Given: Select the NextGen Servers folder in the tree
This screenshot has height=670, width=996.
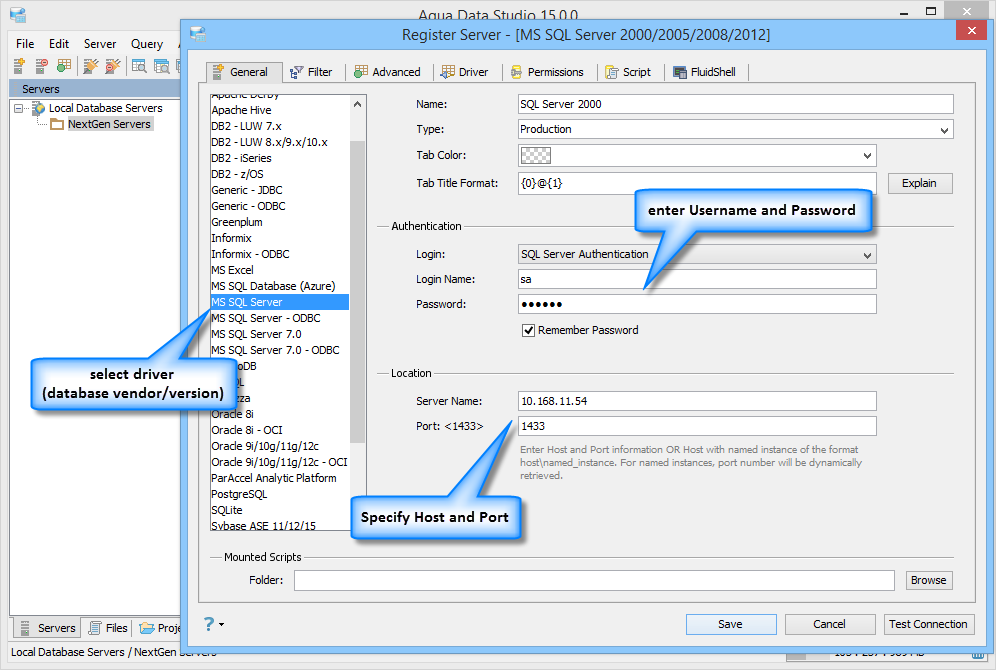Looking at the screenshot, I should tap(109, 124).
